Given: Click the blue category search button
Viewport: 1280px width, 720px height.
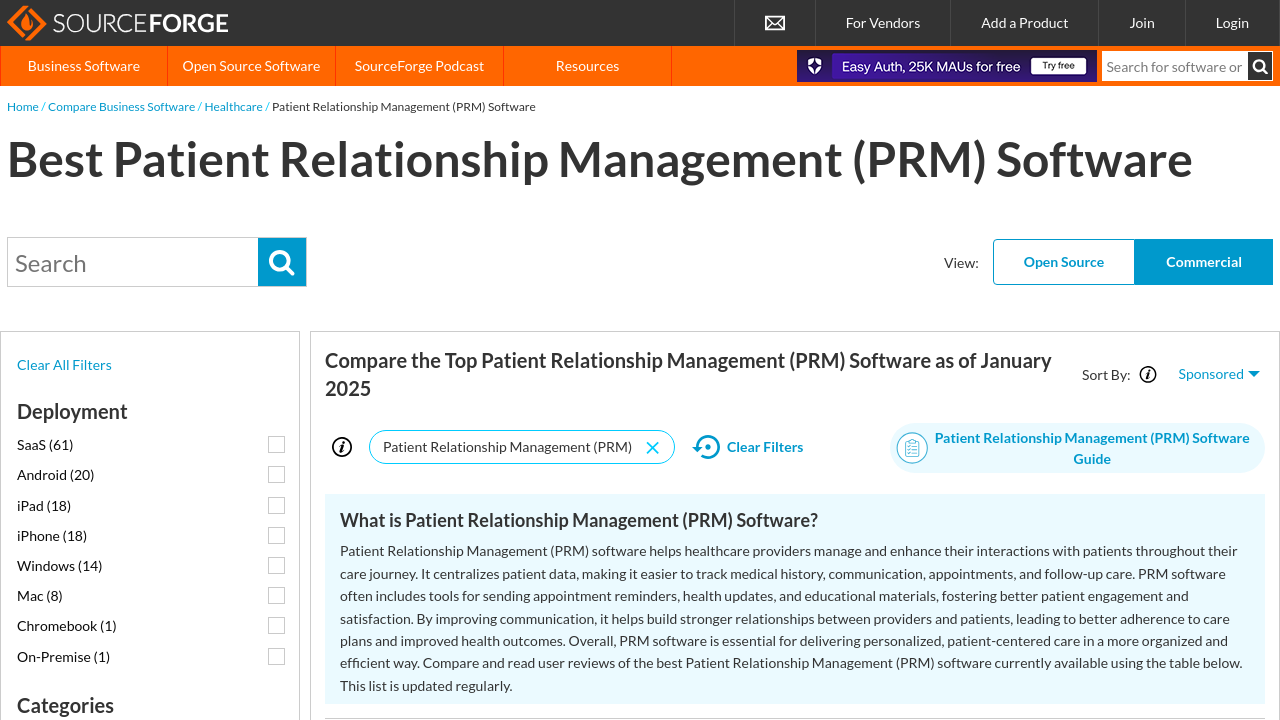Looking at the screenshot, I should click(282, 262).
